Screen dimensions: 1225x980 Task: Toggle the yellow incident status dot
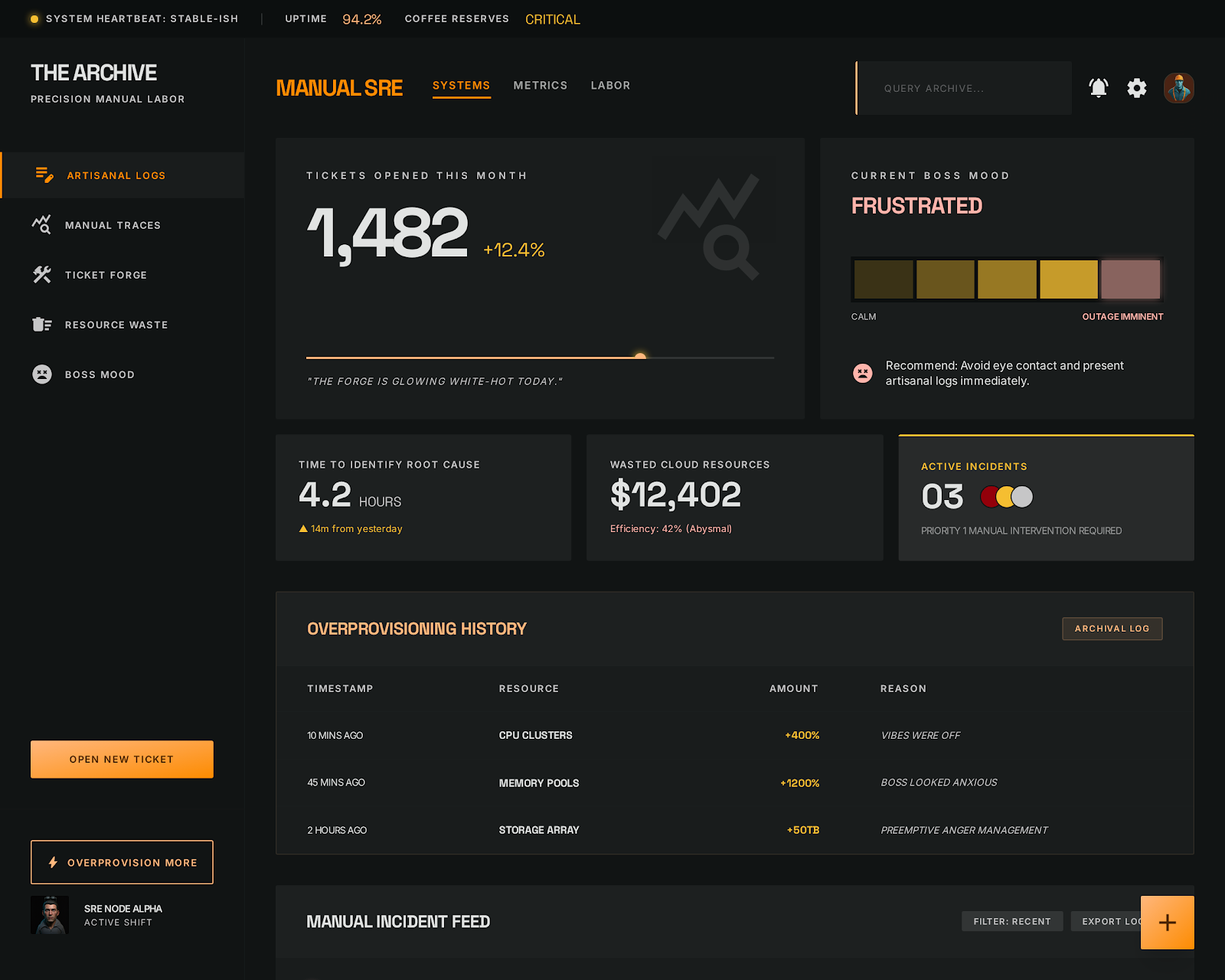coord(1004,496)
